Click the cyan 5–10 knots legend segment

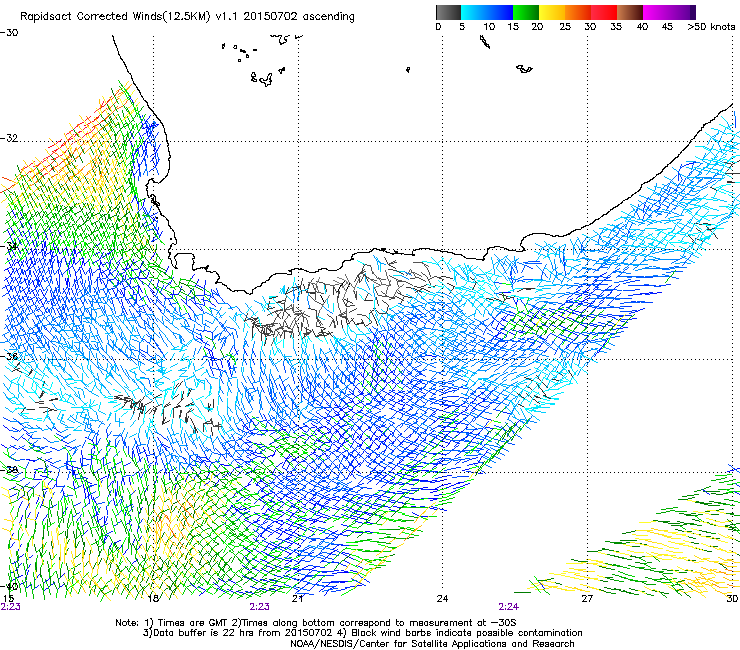pyautogui.click(x=474, y=12)
